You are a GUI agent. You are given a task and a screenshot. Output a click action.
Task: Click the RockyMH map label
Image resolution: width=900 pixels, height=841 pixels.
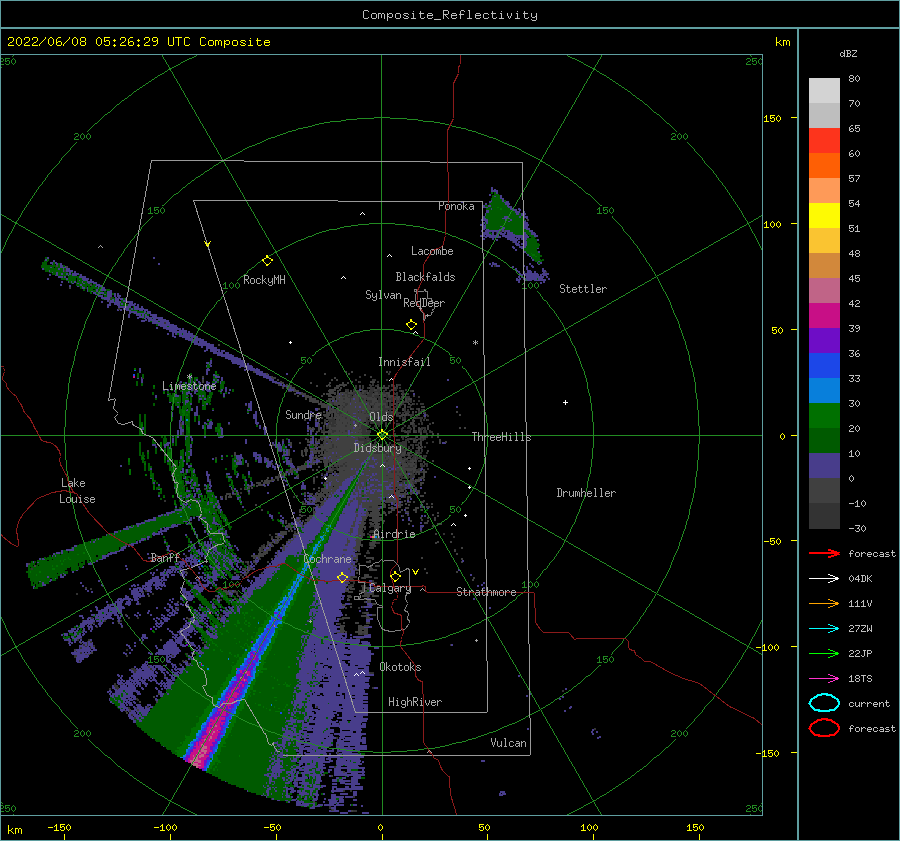coord(264,280)
